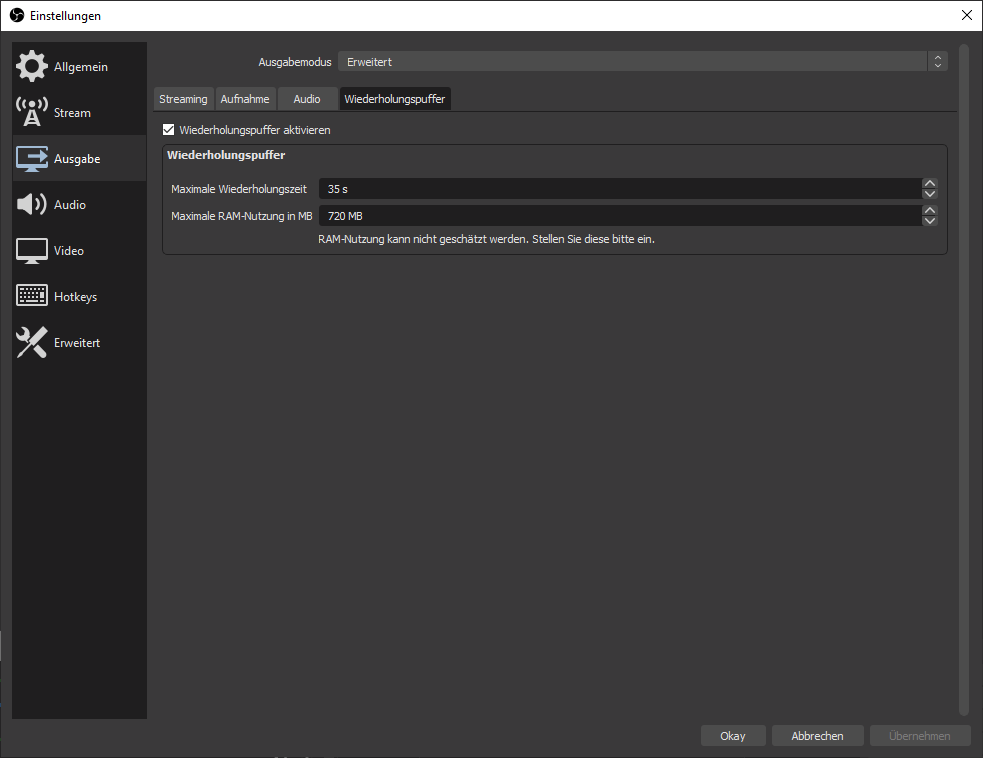Click the OBS logo in title bar
The width and height of the screenshot is (983, 758).
tap(16, 15)
